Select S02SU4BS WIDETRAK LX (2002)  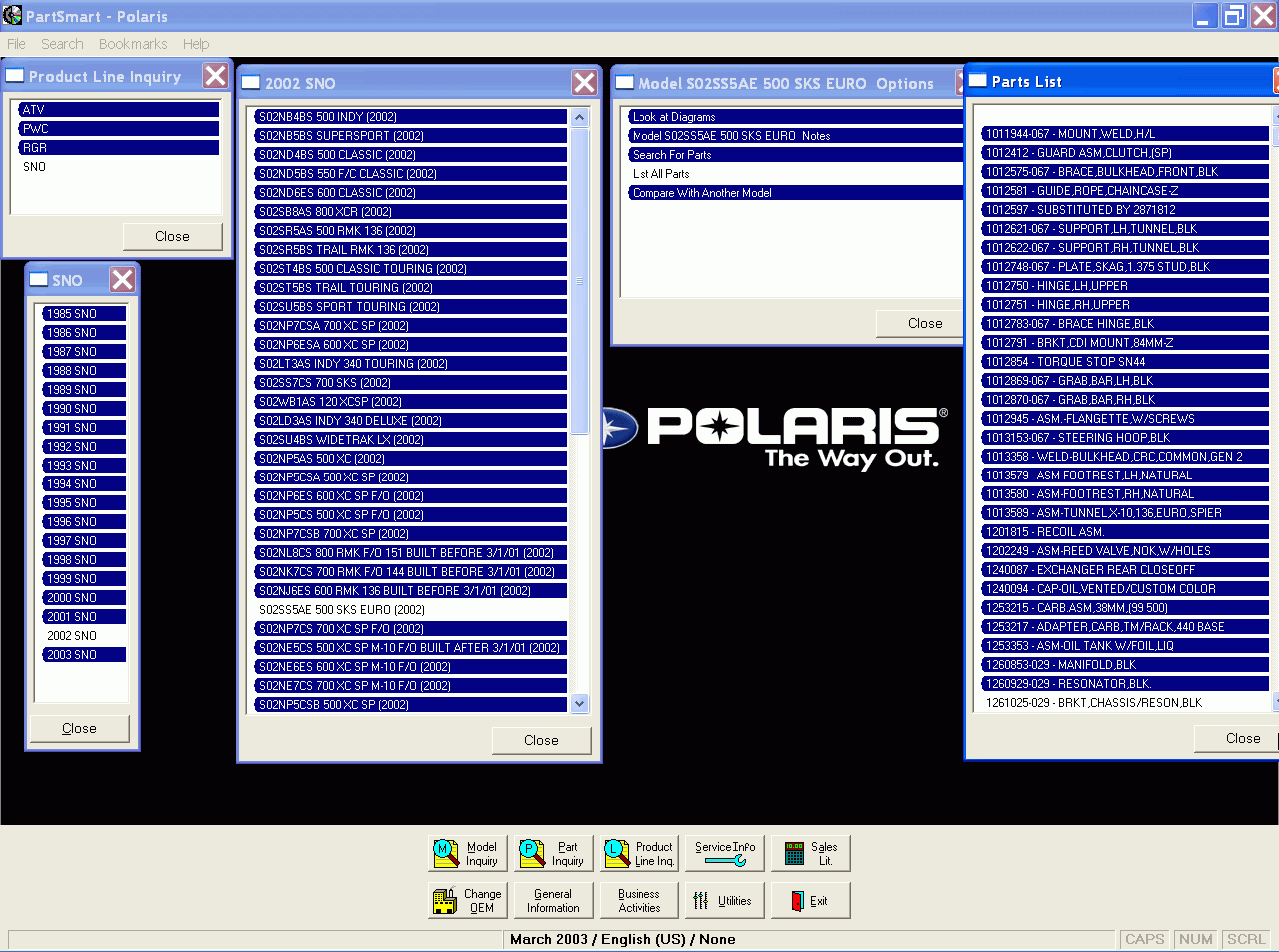pos(411,440)
